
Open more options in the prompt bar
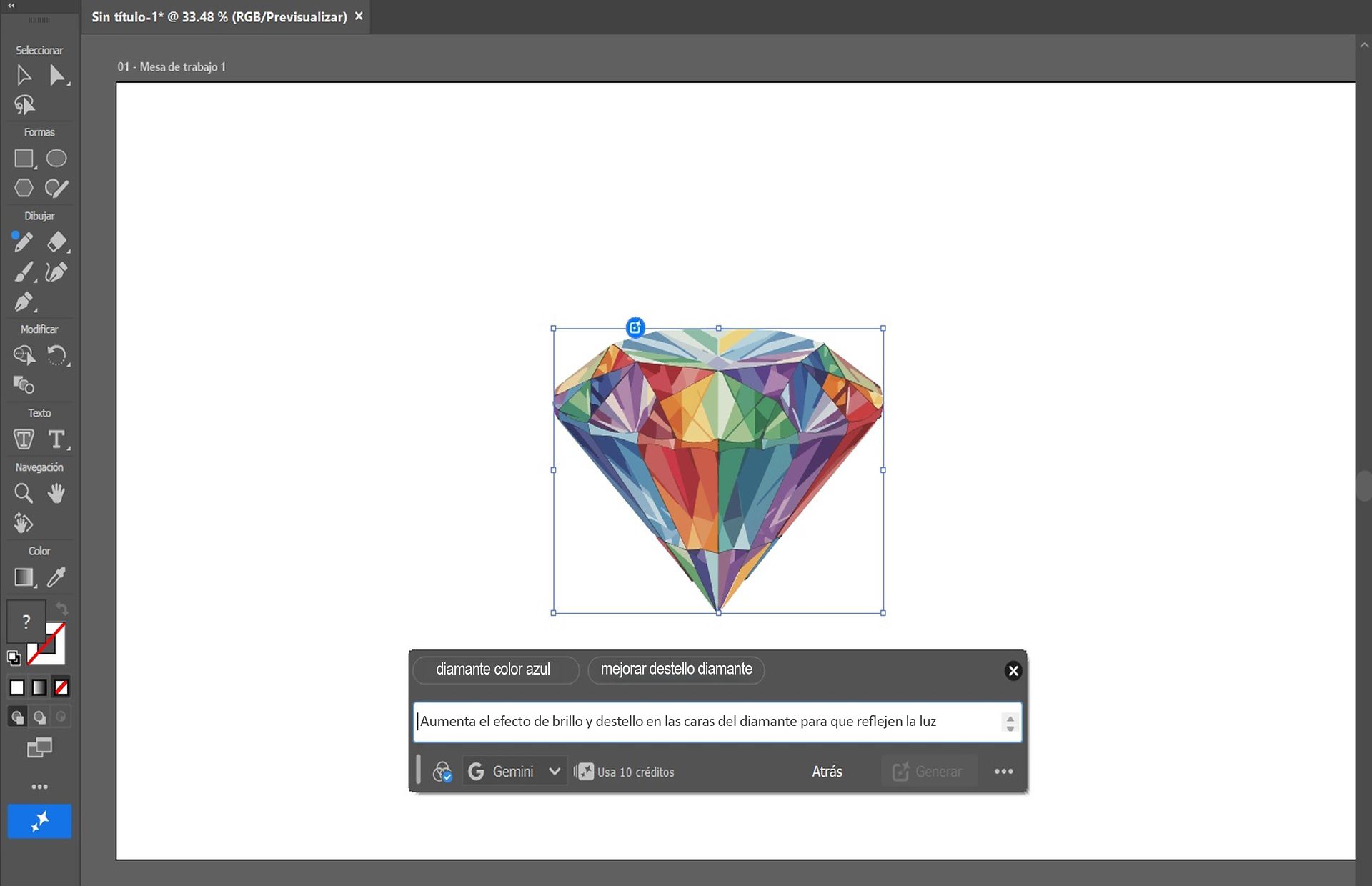[1003, 772]
